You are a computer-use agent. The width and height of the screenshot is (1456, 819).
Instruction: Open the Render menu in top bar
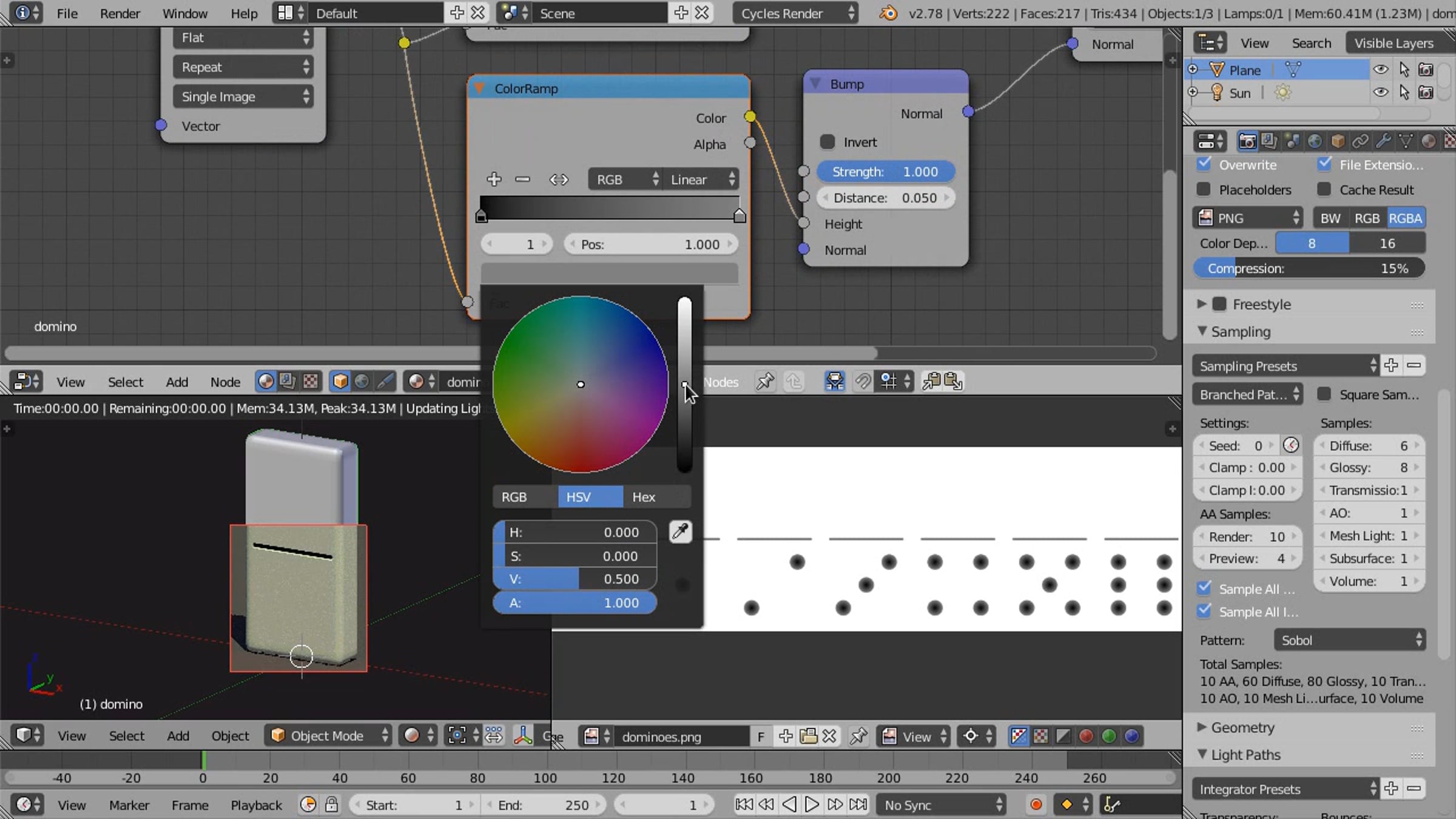tap(120, 13)
